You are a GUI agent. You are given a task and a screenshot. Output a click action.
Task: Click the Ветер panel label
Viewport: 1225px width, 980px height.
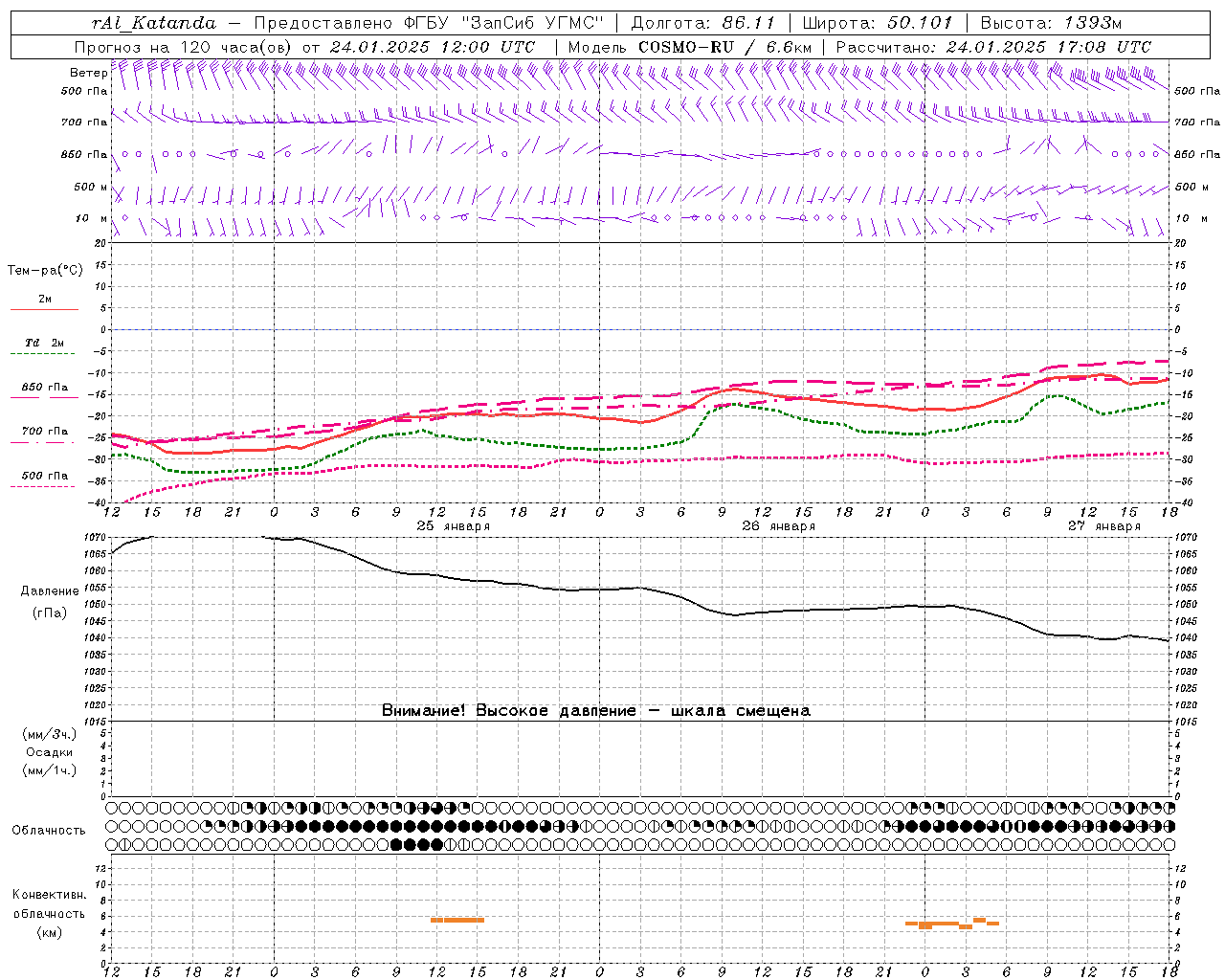(88, 73)
